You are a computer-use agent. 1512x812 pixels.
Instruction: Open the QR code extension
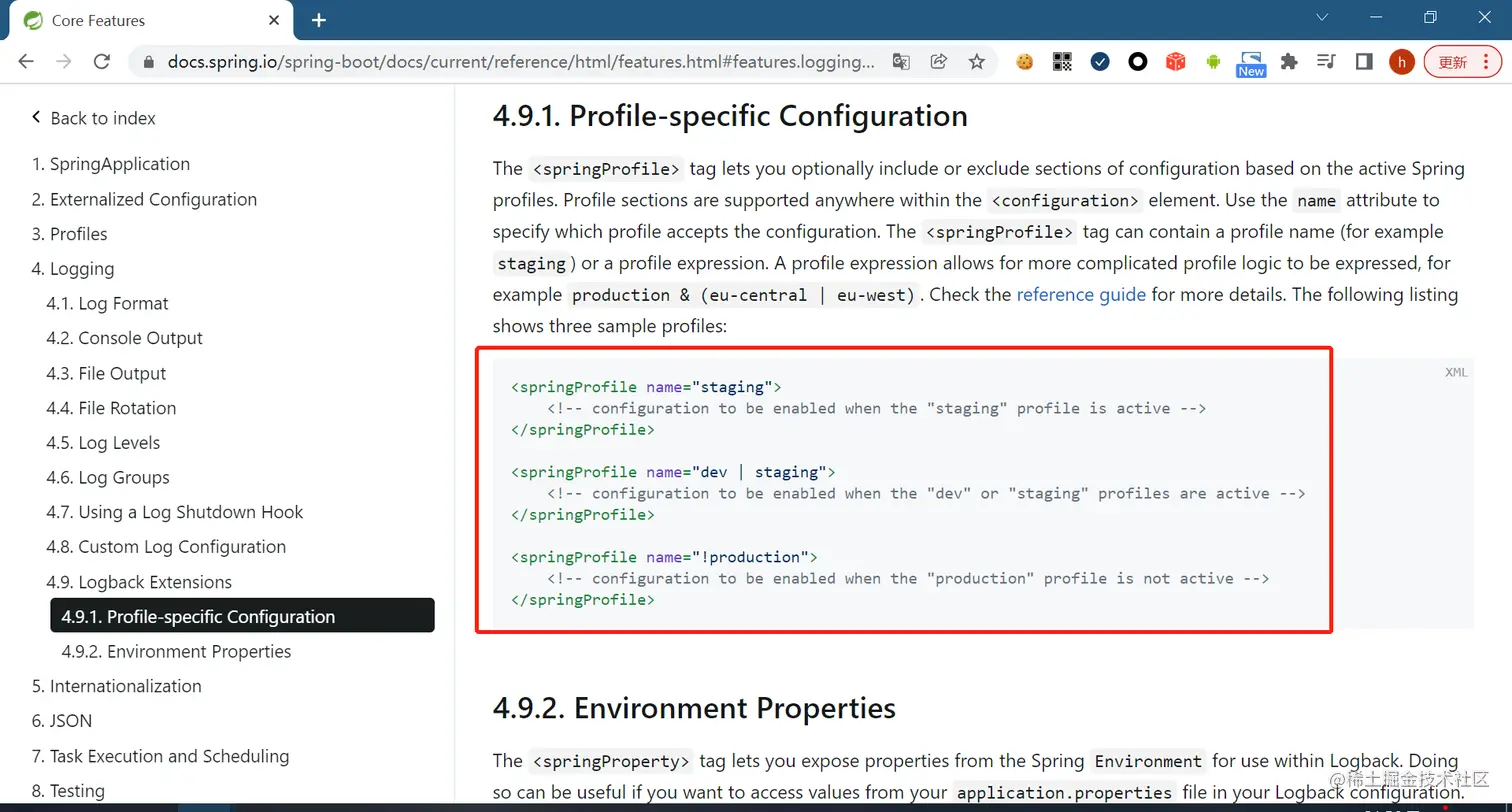pos(1062,62)
